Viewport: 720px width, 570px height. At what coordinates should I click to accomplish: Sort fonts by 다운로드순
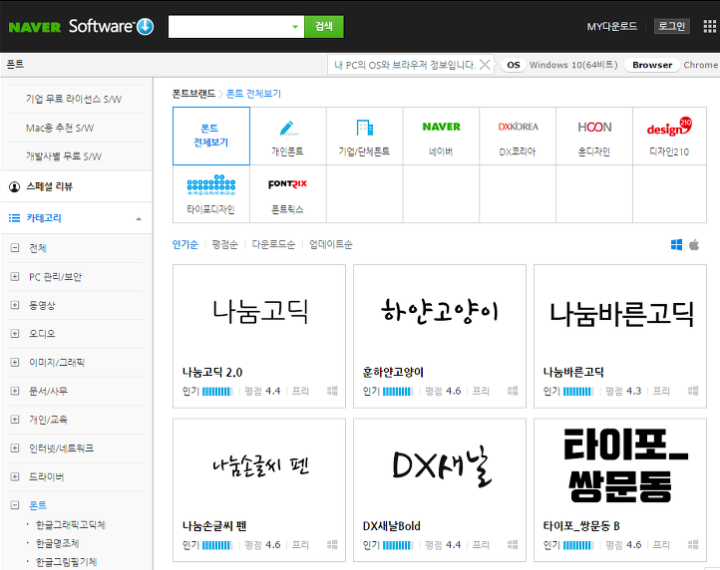(x=273, y=244)
